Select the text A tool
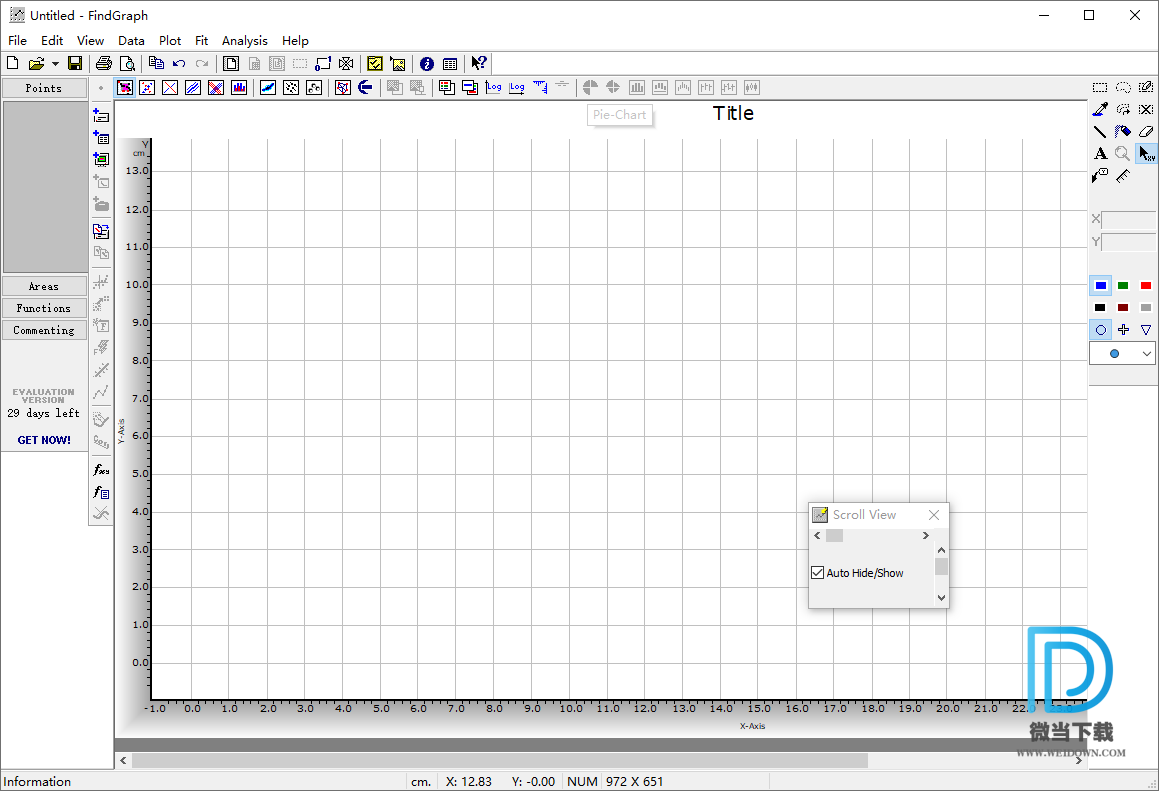 tap(1100, 154)
